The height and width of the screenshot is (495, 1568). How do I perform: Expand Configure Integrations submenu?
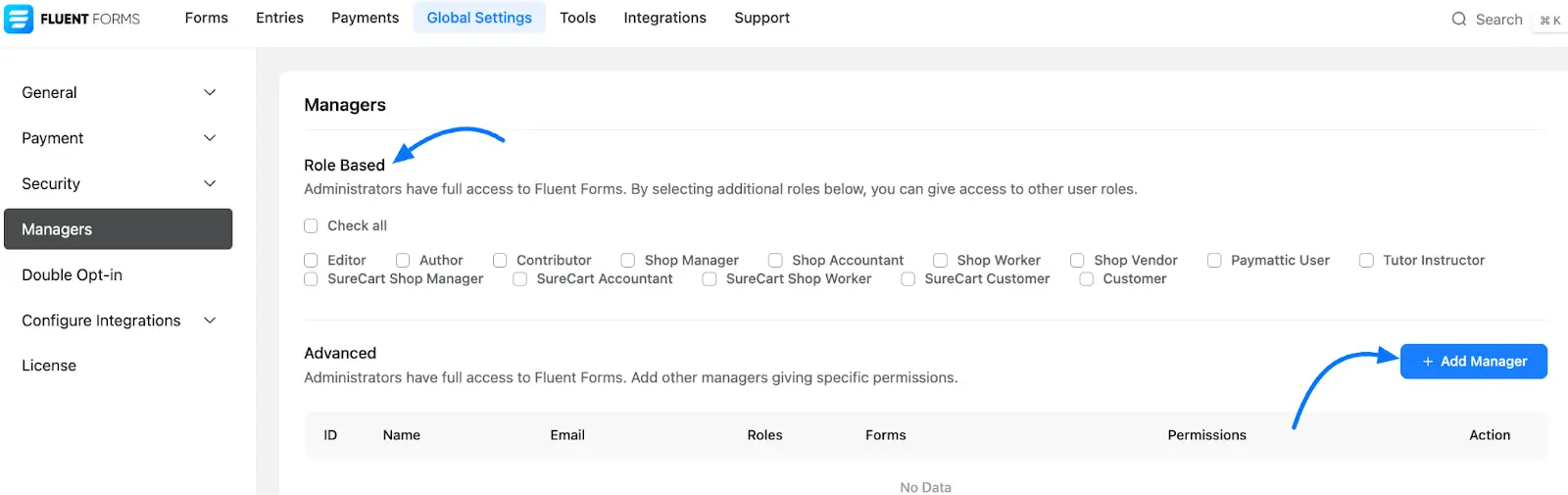[x=209, y=321]
